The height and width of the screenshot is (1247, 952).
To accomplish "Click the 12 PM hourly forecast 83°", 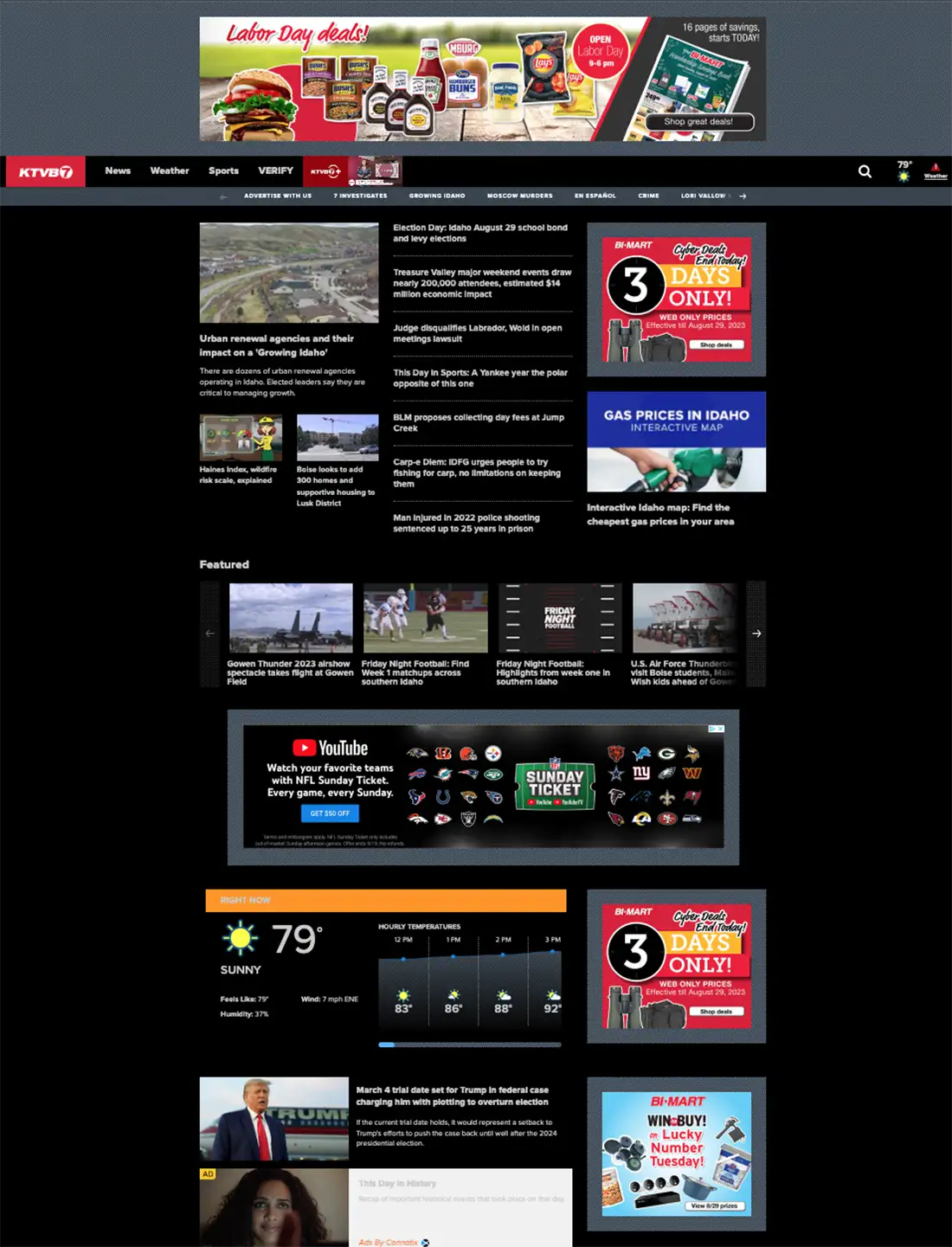I will [x=403, y=1008].
